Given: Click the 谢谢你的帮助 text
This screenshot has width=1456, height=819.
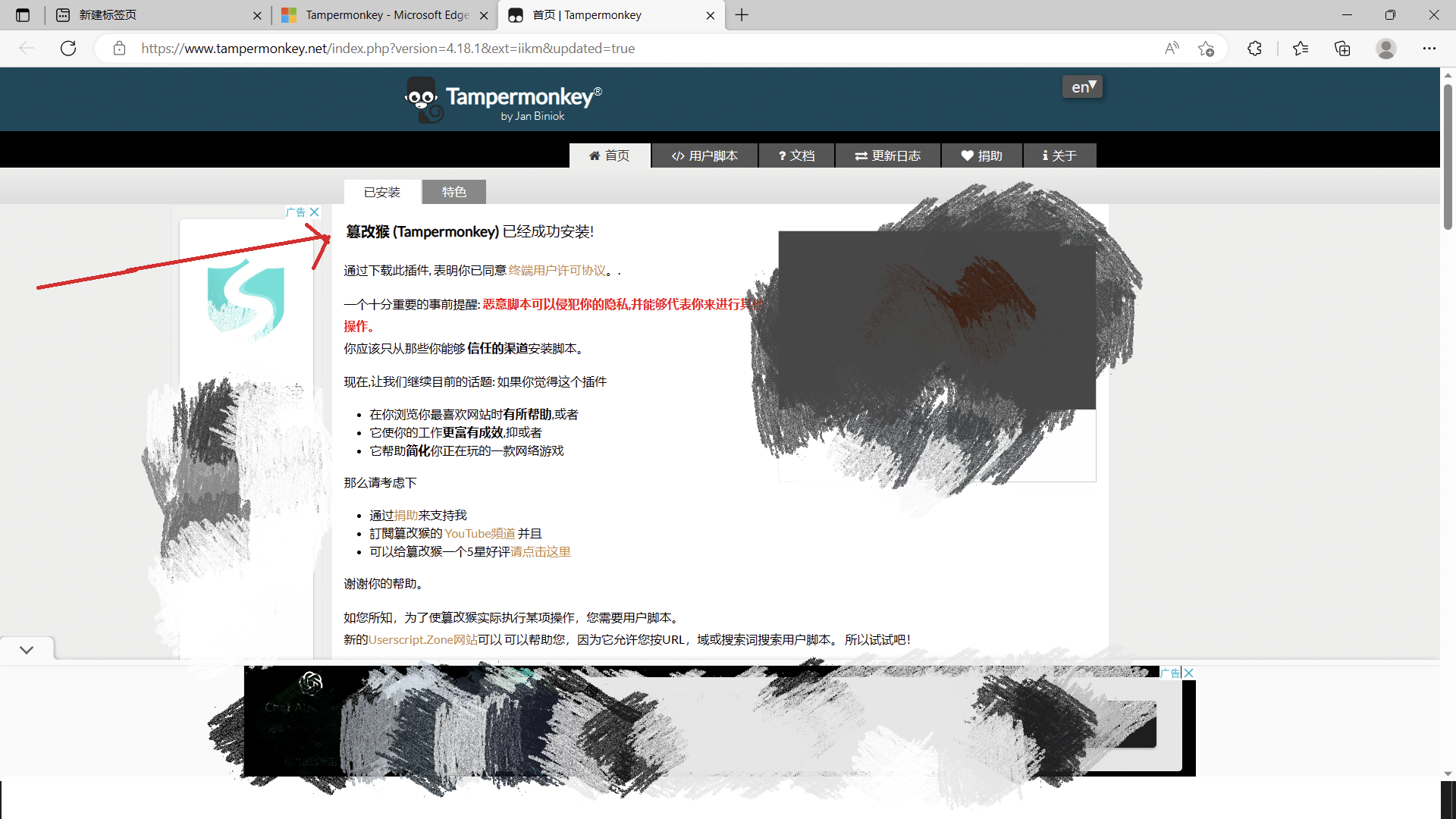Looking at the screenshot, I should tap(385, 584).
